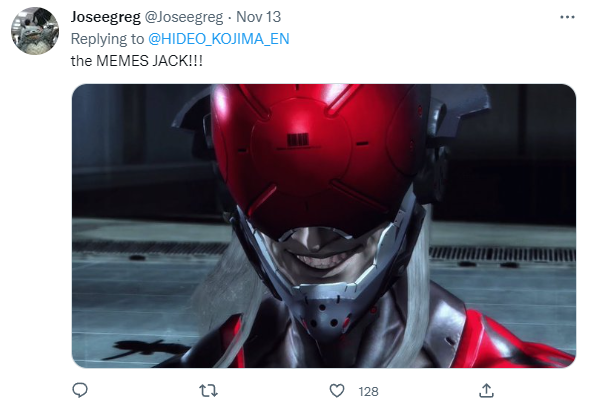This screenshot has height=411, width=591.
Task: Open the attached red-helmet cyborg image
Action: tap(324, 226)
